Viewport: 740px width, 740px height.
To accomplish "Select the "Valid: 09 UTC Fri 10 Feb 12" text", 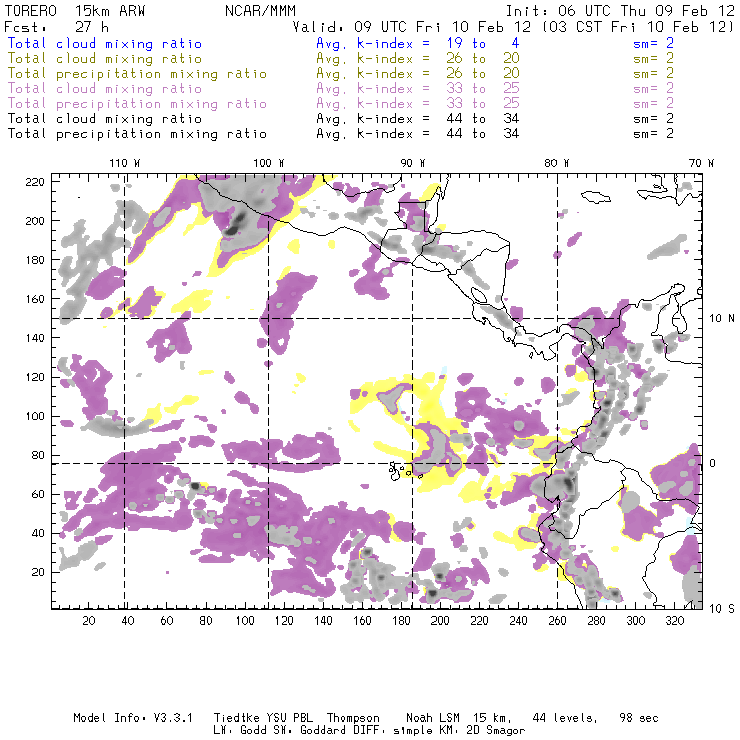I will (412, 27).
